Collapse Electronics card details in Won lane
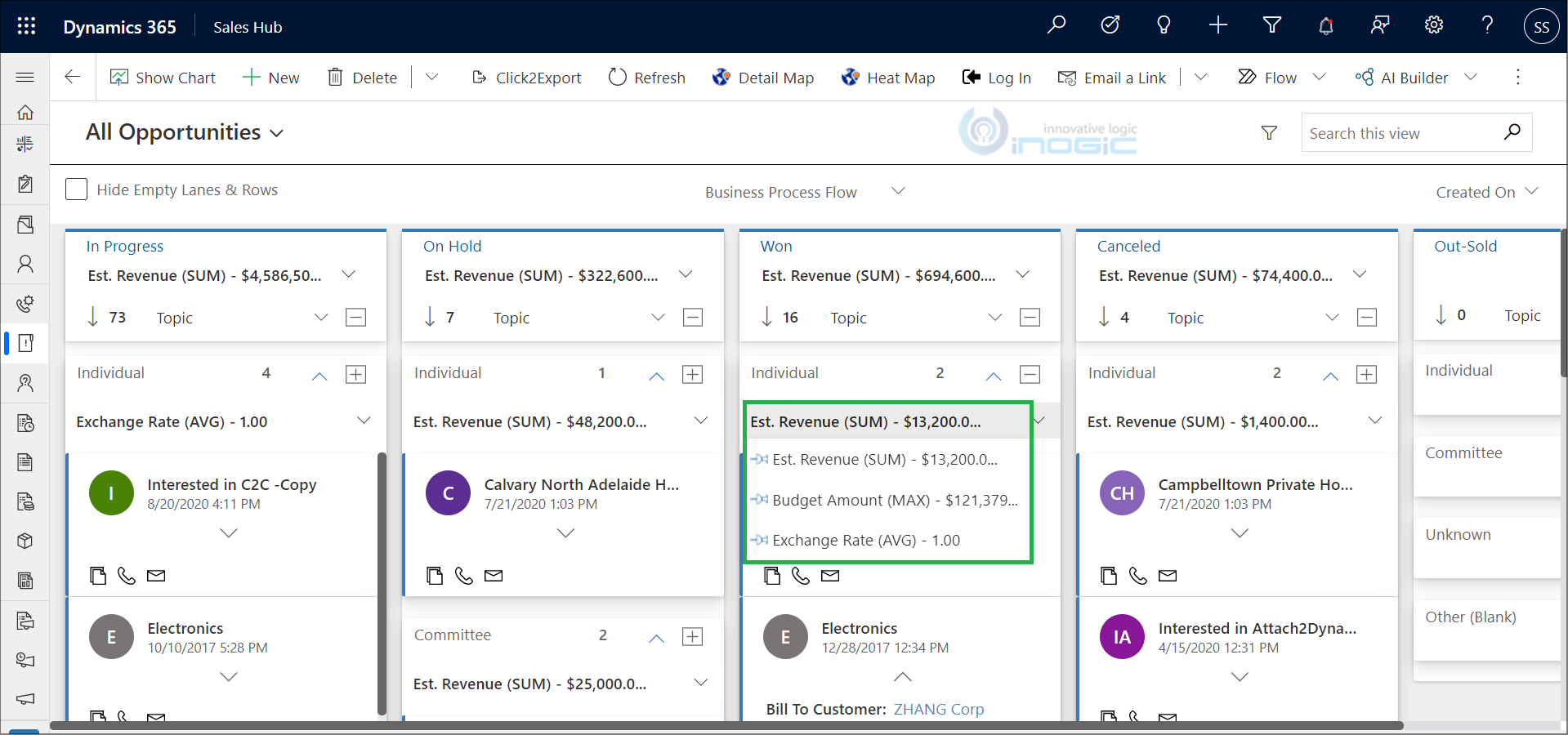The width and height of the screenshot is (1568, 735). (903, 676)
